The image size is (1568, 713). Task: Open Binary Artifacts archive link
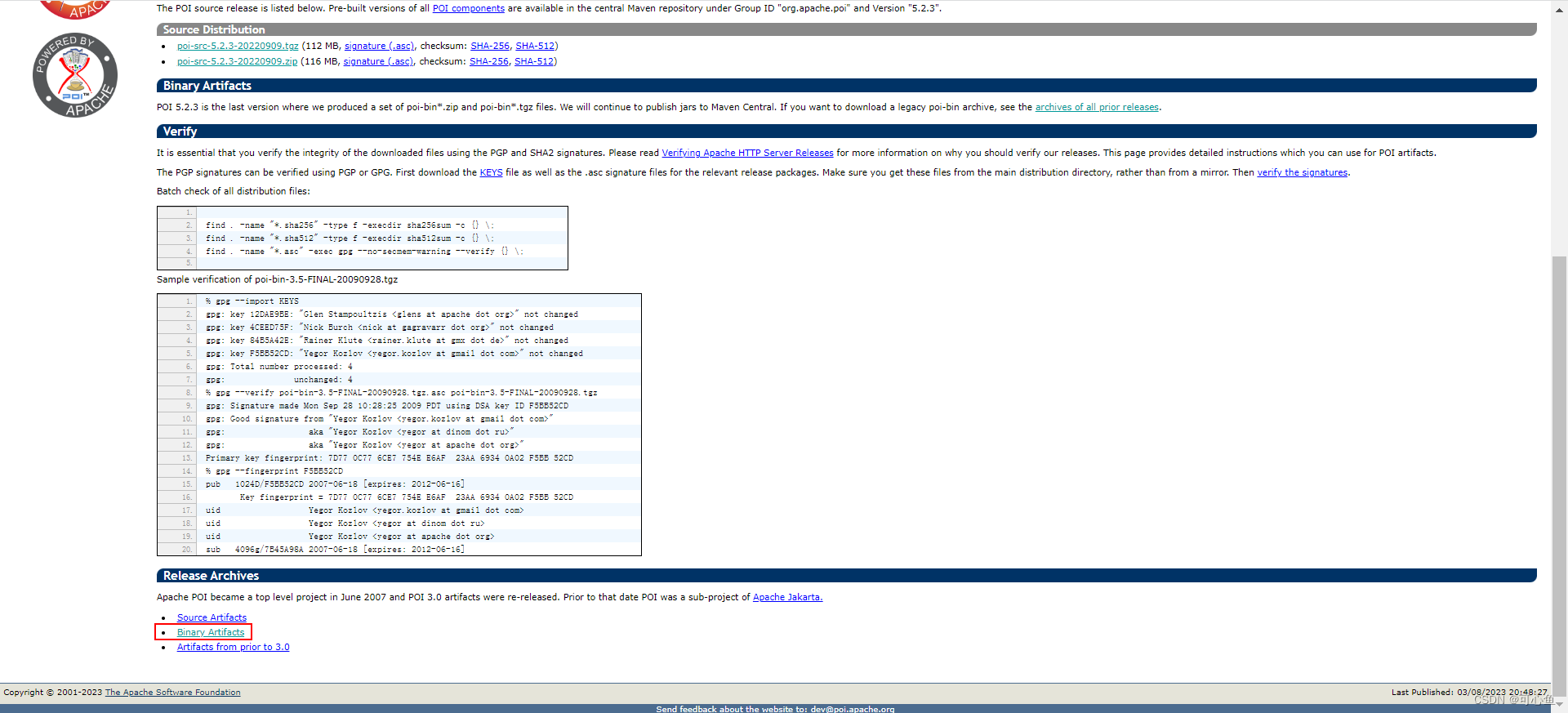pos(211,632)
